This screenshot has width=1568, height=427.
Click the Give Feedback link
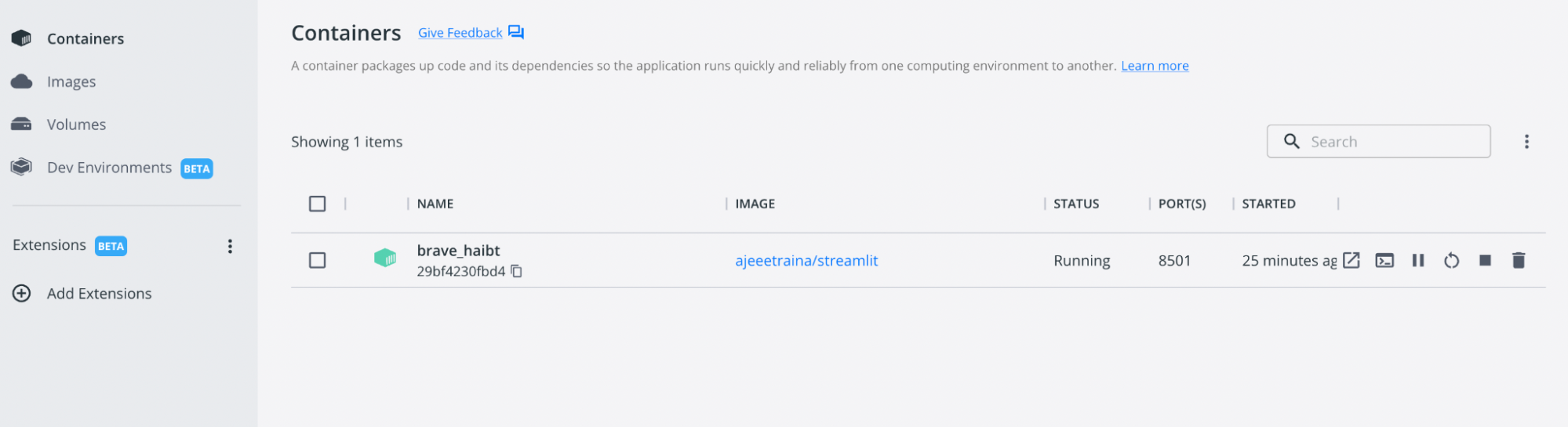pos(460,33)
